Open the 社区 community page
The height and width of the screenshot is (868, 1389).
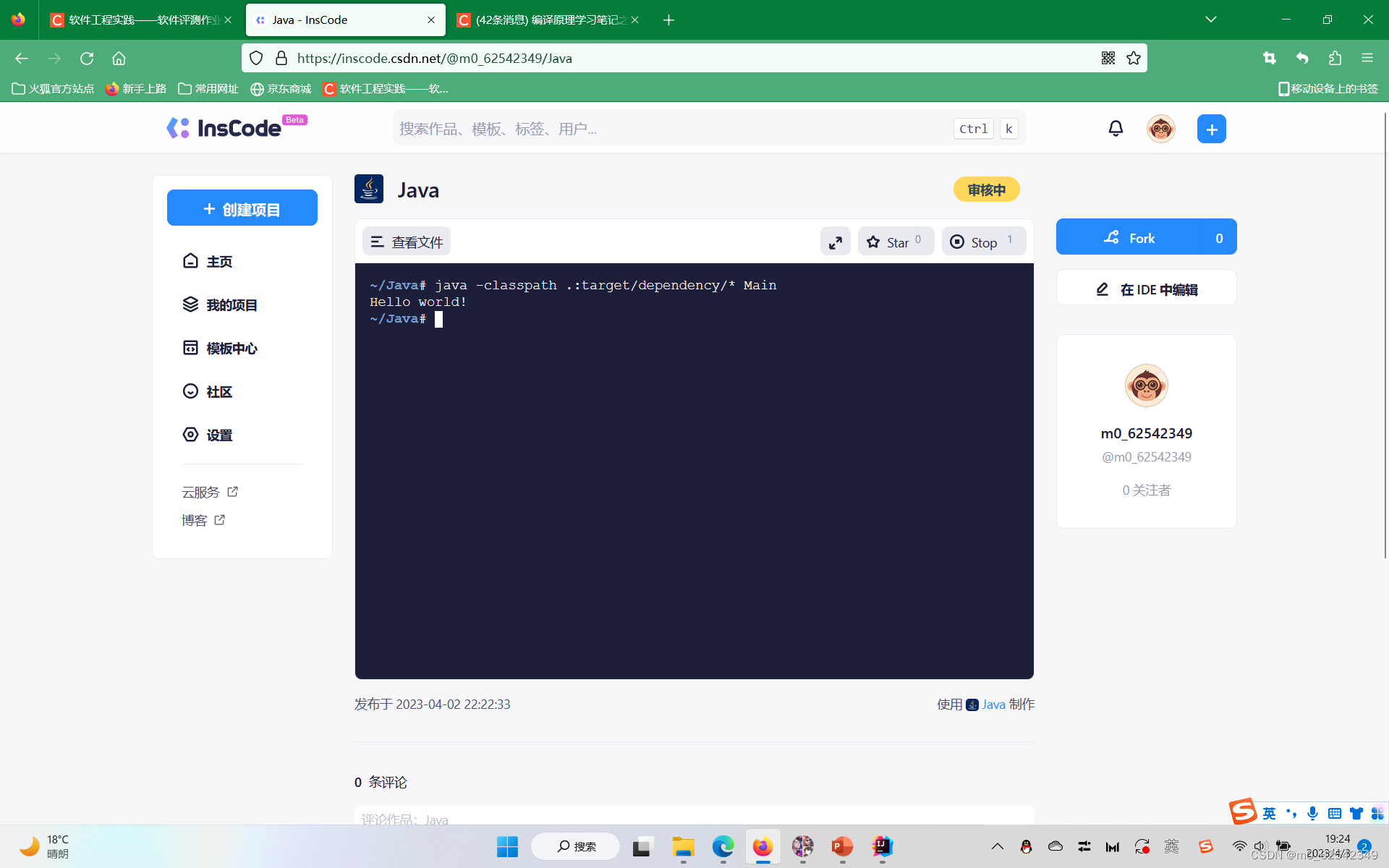coord(218,391)
